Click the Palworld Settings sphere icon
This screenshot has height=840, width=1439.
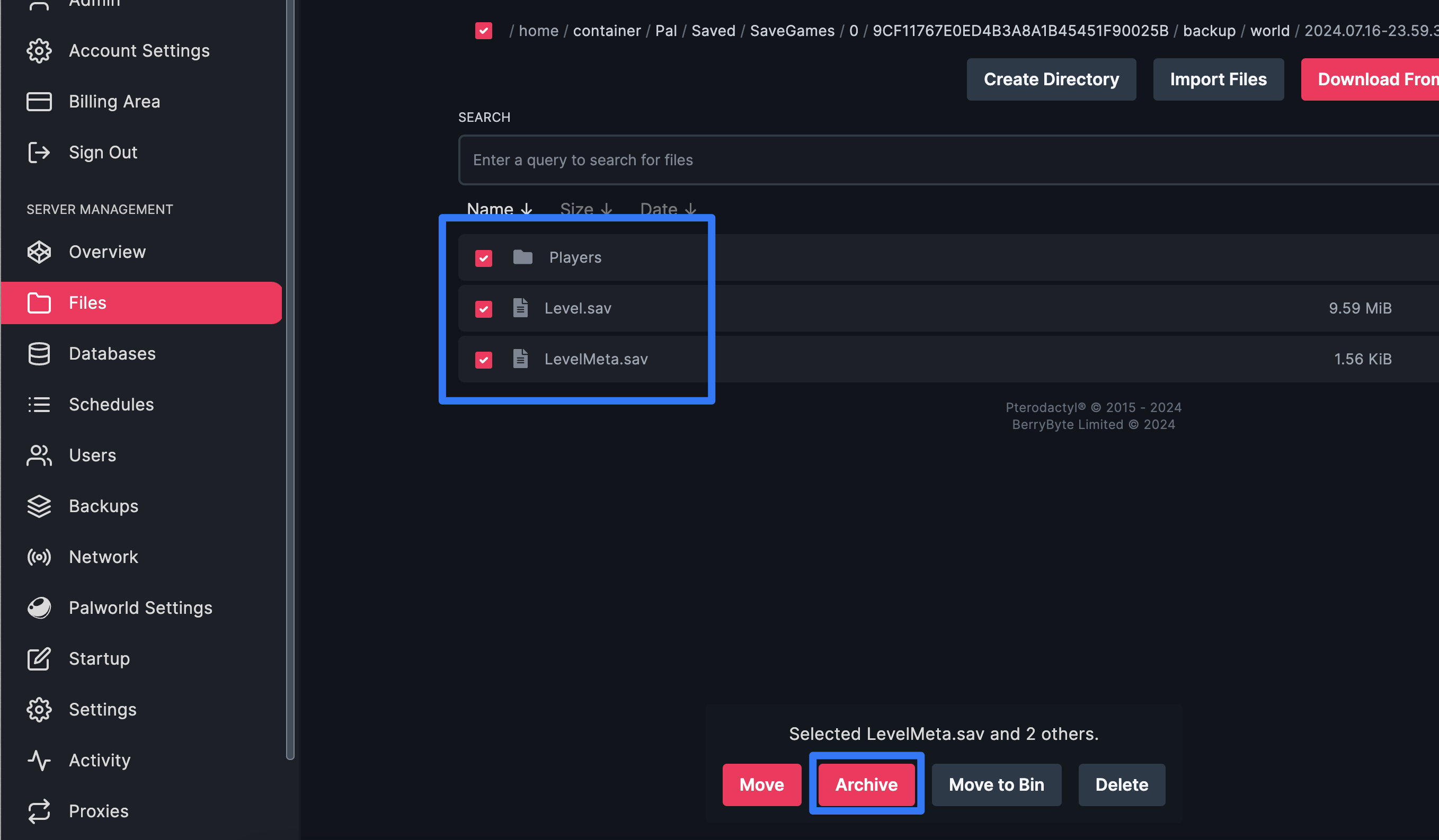click(x=39, y=607)
